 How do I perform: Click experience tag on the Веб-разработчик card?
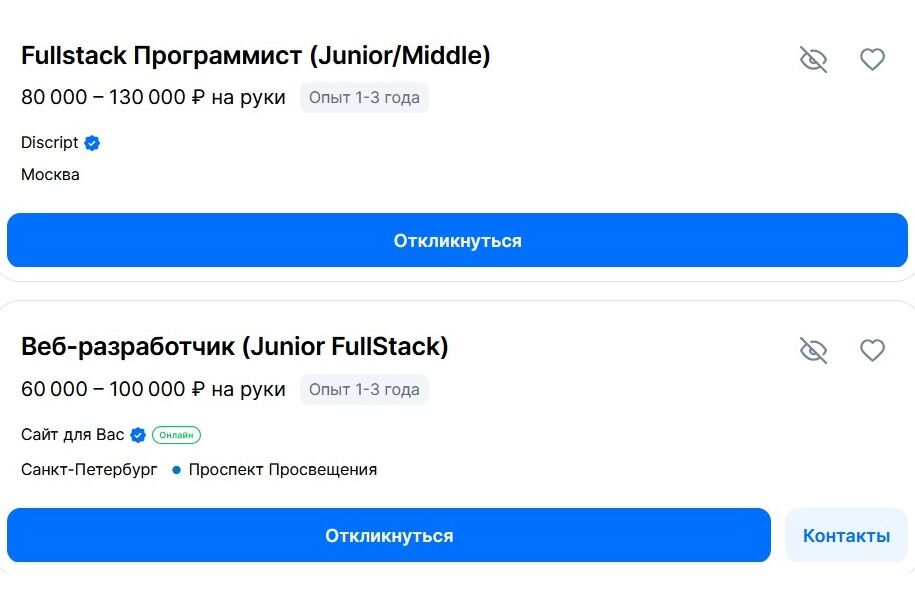(364, 389)
